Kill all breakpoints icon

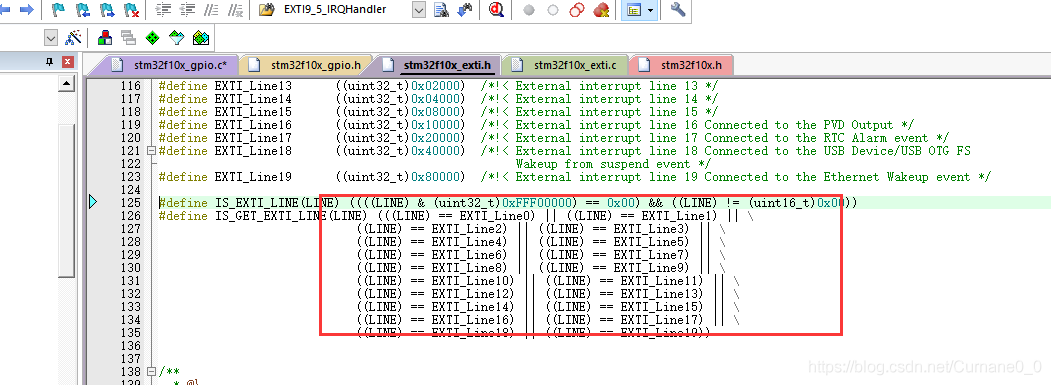click(601, 10)
